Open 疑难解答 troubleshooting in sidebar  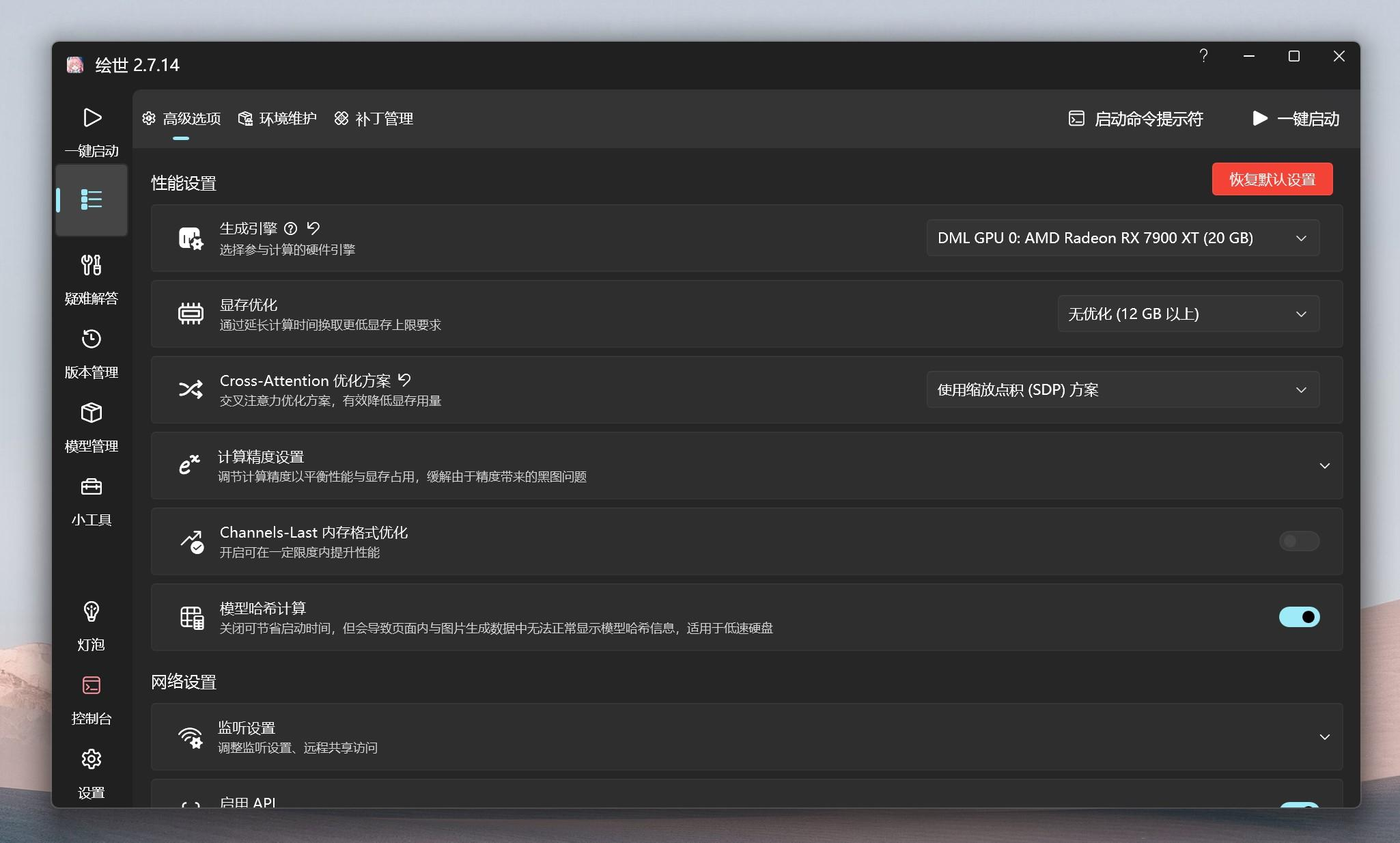coord(92,279)
